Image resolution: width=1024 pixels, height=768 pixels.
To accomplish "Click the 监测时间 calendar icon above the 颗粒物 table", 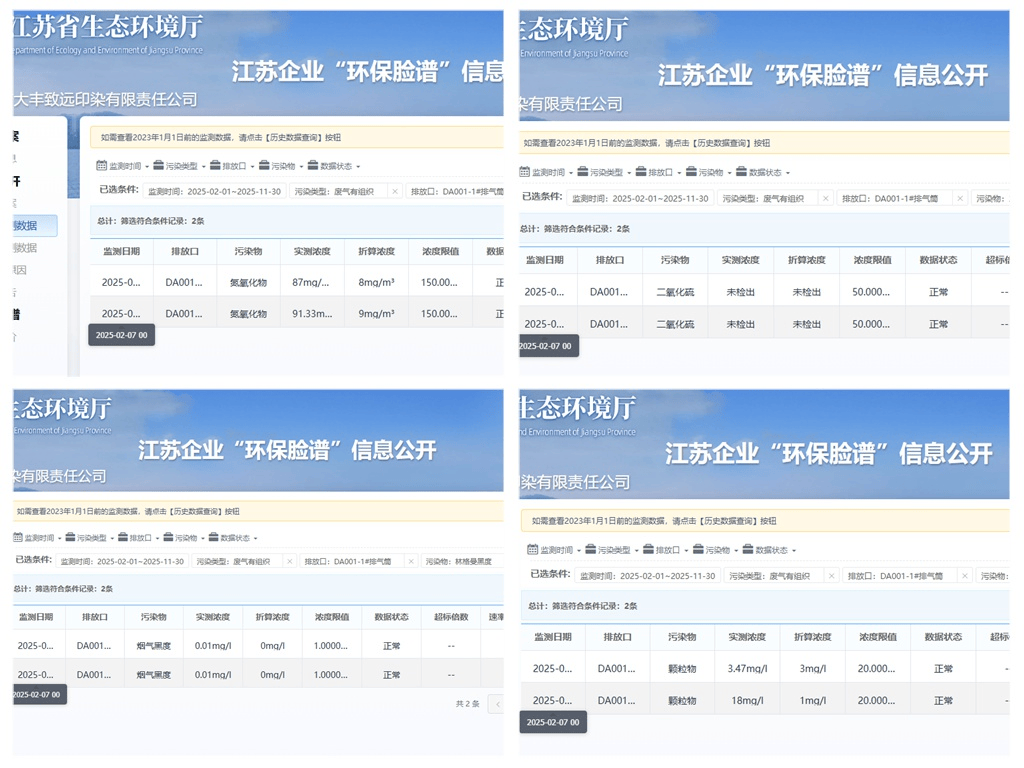I will click(x=533, y=550).
